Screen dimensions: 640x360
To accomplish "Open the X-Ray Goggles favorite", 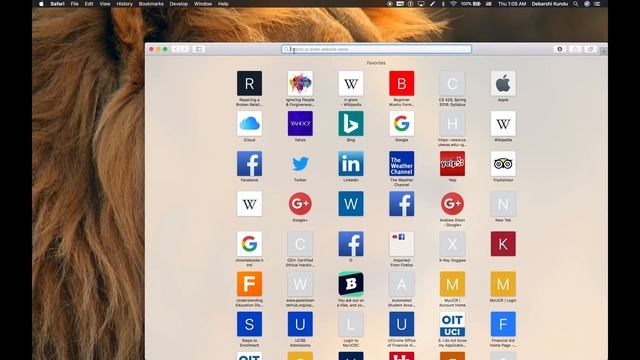I will point(452,244).
